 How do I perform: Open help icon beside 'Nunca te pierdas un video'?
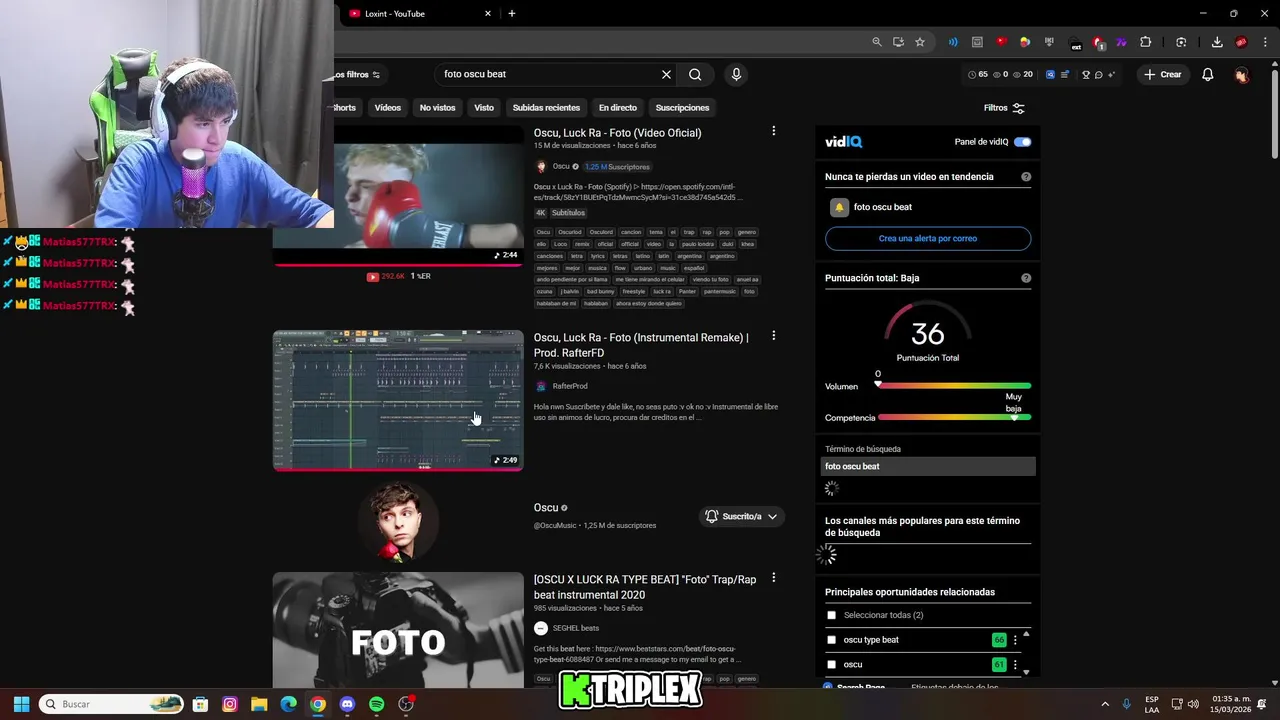pos(1026,177)
